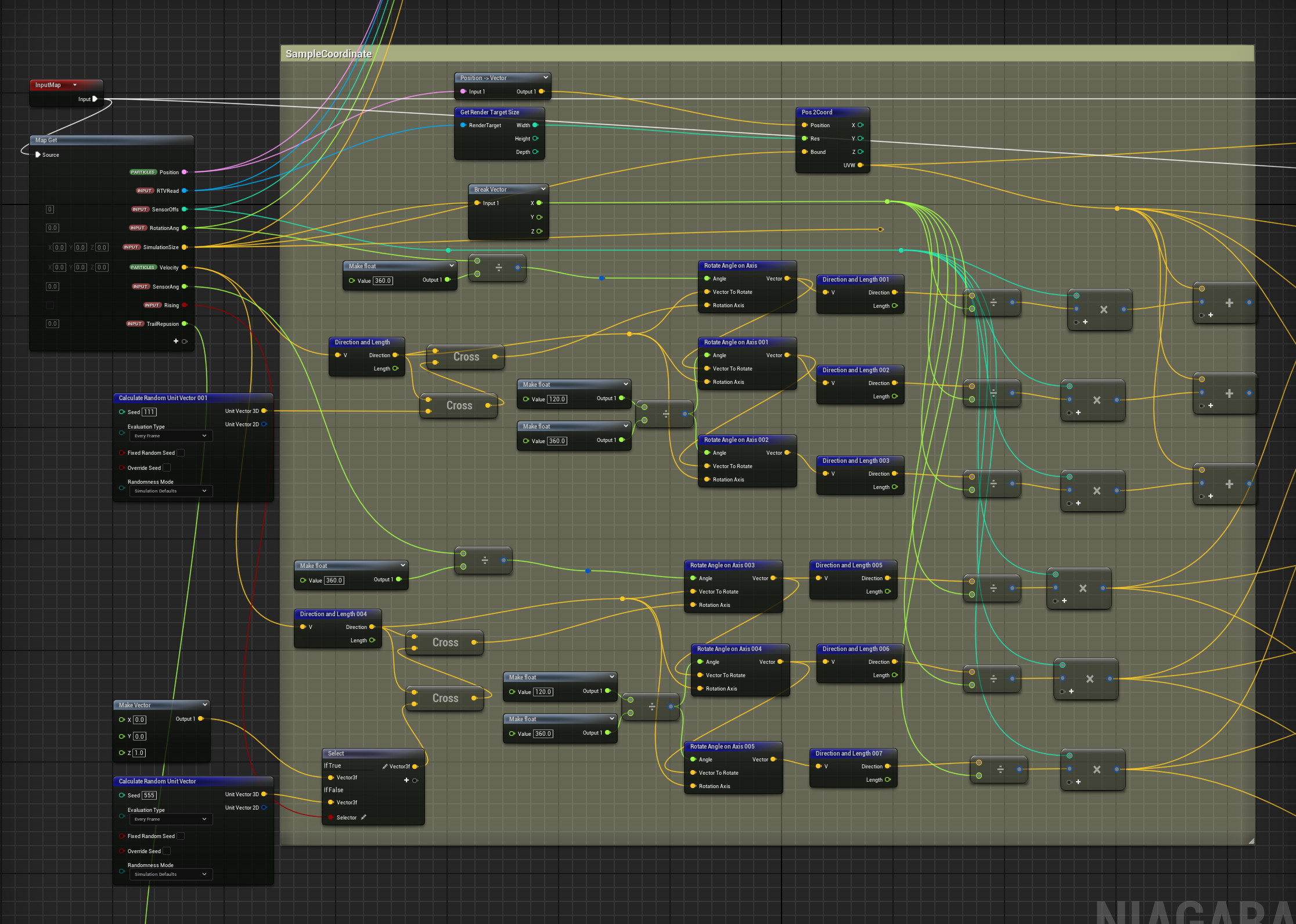Toggle Override Seed on Seed 555 node
1296x924 pixels.
pos(167,851)
